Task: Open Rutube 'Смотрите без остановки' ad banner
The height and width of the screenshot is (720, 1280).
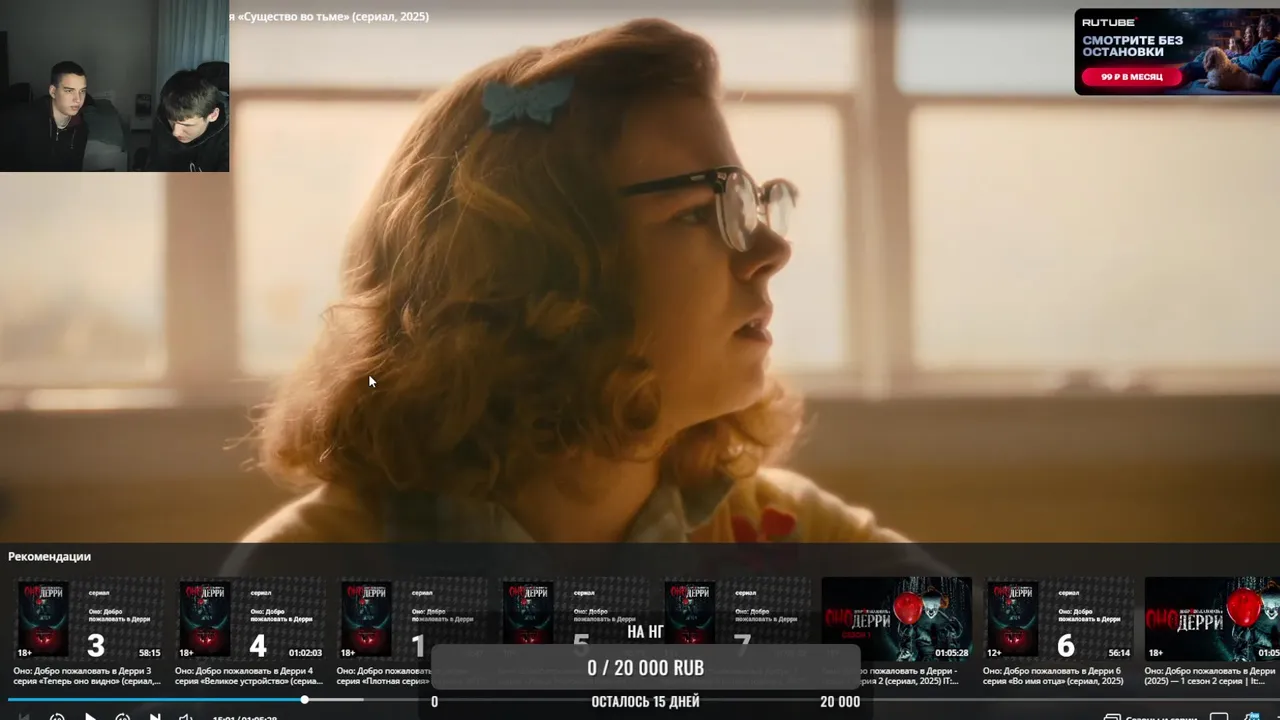Action: tap(1177, 52)
